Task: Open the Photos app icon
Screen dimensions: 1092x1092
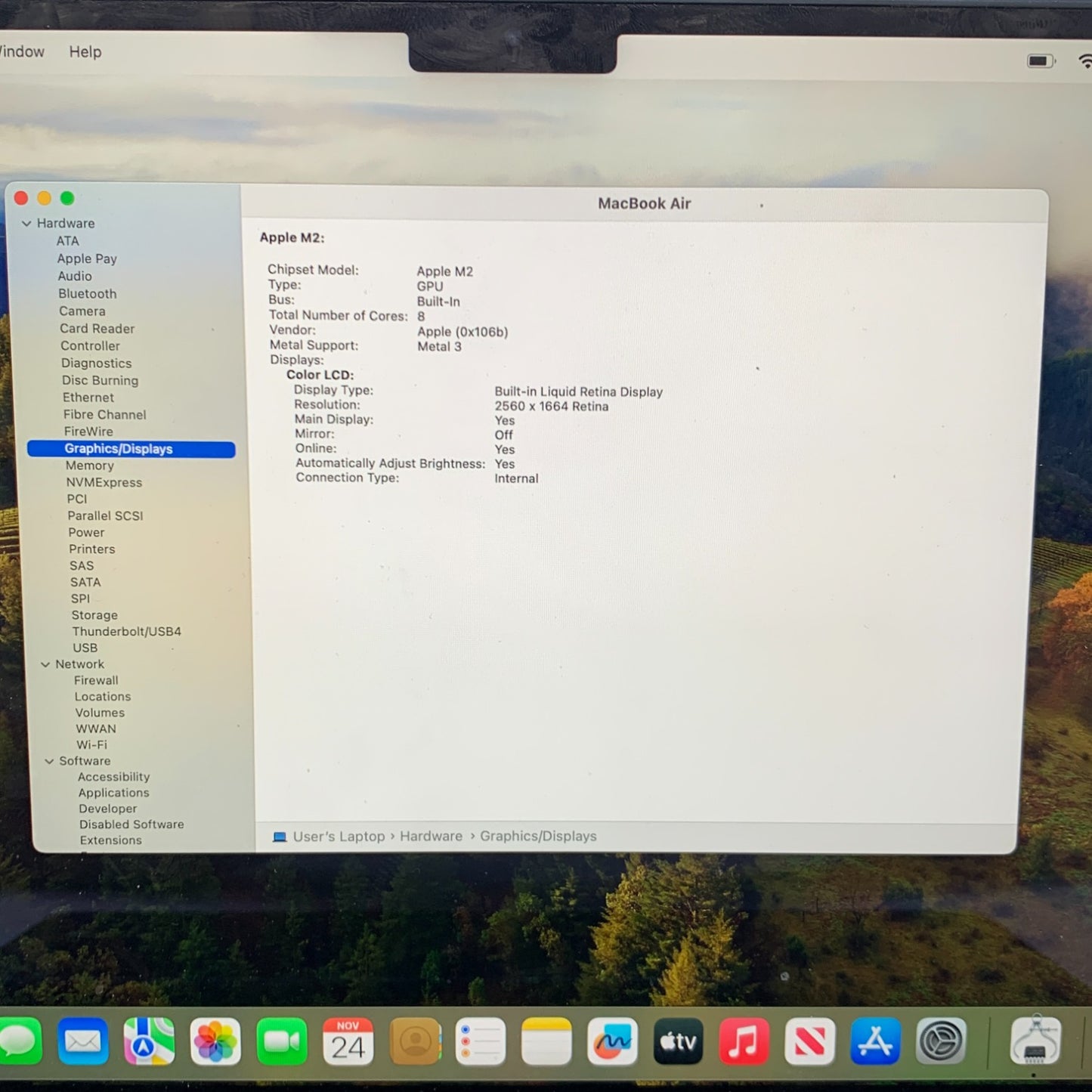Action: pos(215,1041)
